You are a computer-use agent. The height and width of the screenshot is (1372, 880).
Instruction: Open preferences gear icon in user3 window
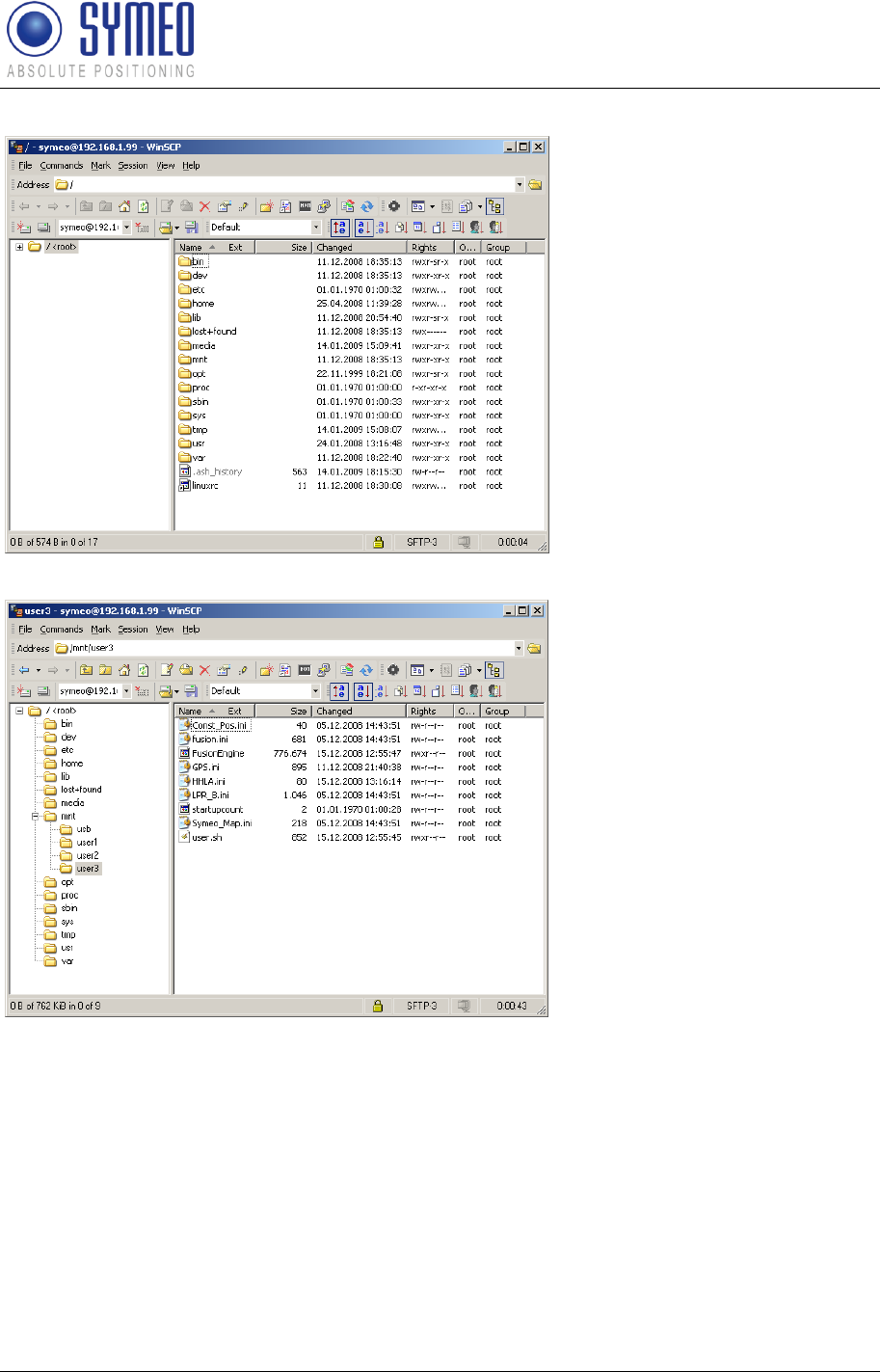tap(394, 670)
